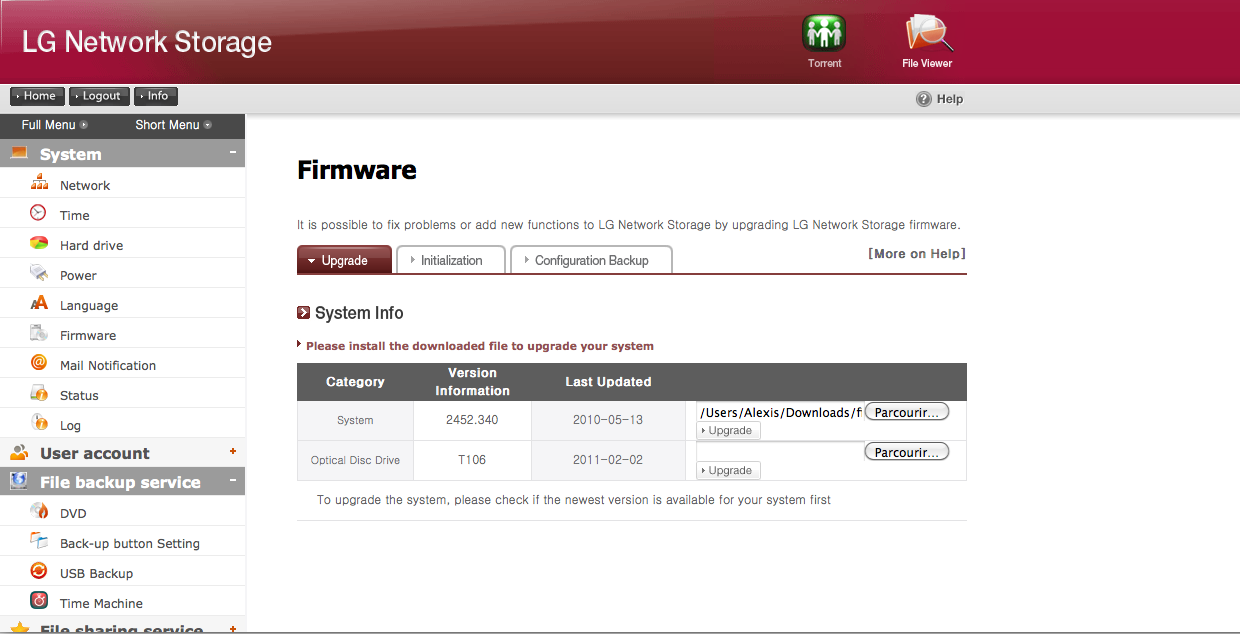Click the Mail Notification @ icon
This screenshot has height=634, width=1240.
tap(39, 363)
